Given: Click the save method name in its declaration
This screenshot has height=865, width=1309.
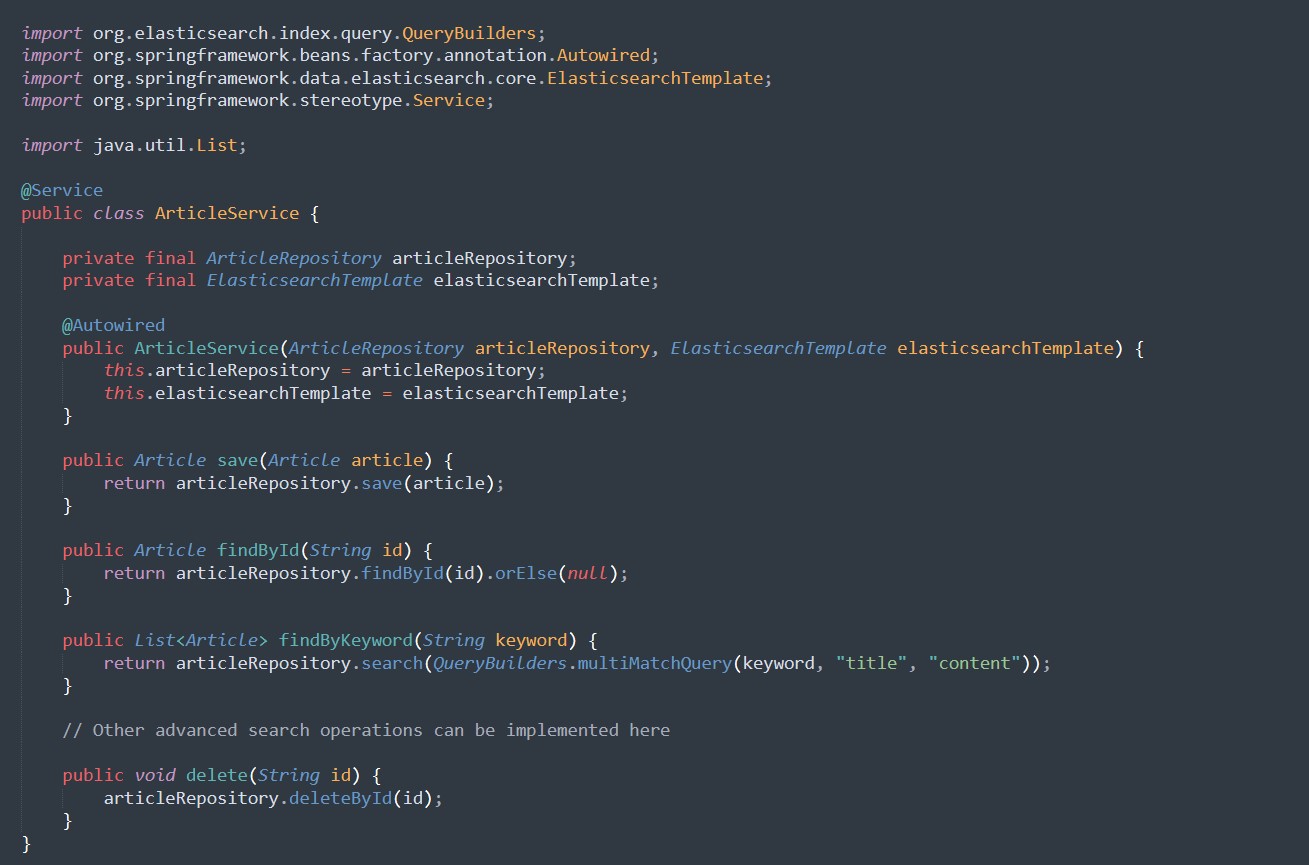Looking at the screenshot, I should [237, 460].
